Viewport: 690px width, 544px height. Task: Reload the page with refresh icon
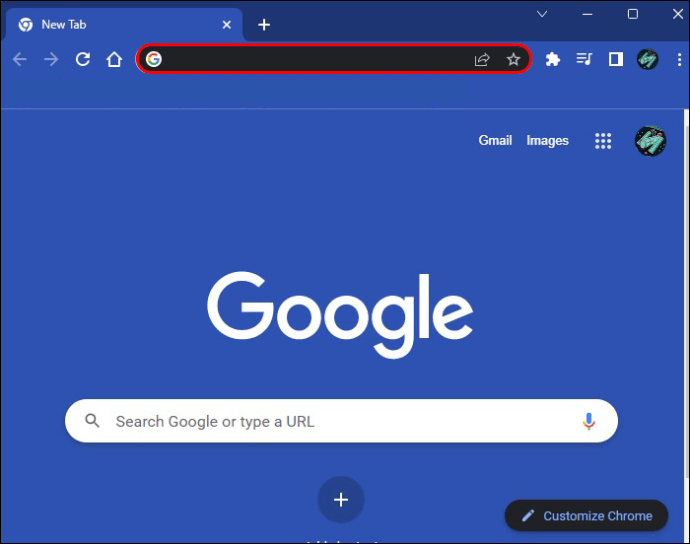83,59
